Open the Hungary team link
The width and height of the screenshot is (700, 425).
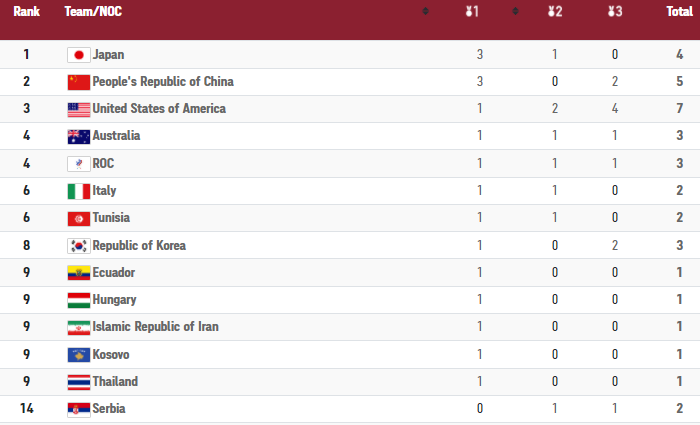tap(114, 300)
